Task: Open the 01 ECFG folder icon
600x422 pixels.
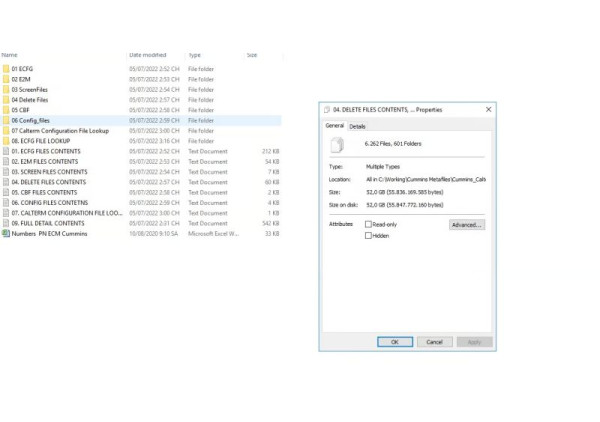Action: (6, 69)
